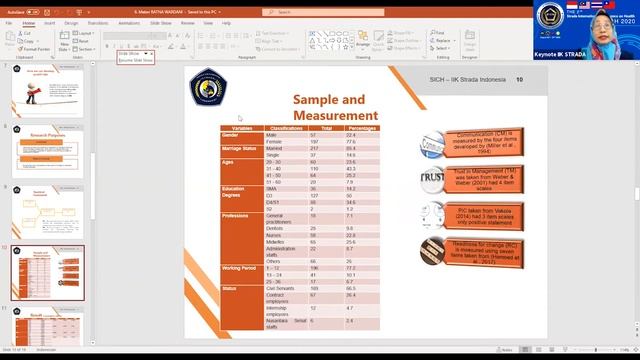This screenshot has height=360, width=640.
Task: Activate the Format Painter
Action: 34,49
